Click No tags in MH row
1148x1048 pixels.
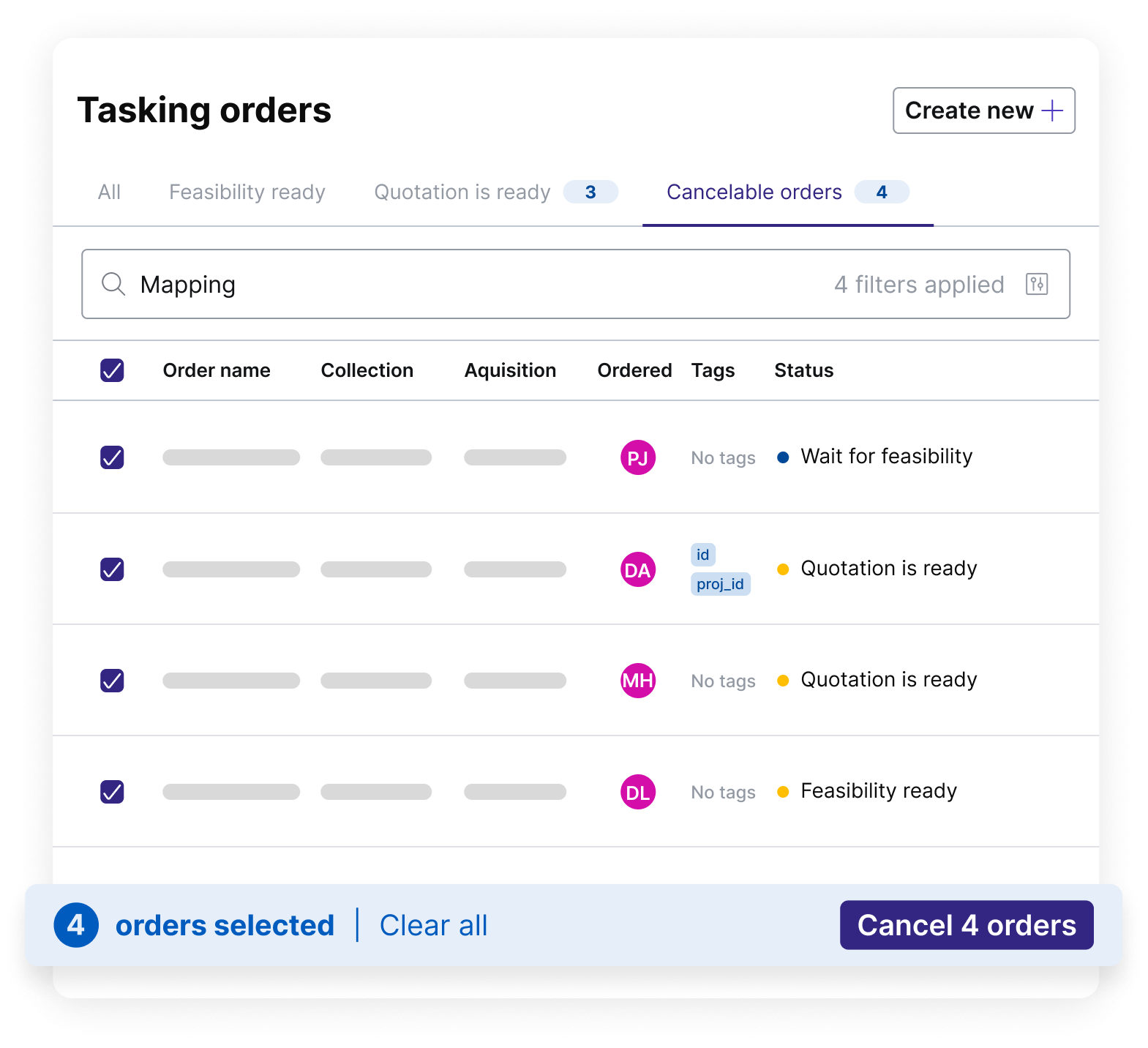tap(723, 681)
